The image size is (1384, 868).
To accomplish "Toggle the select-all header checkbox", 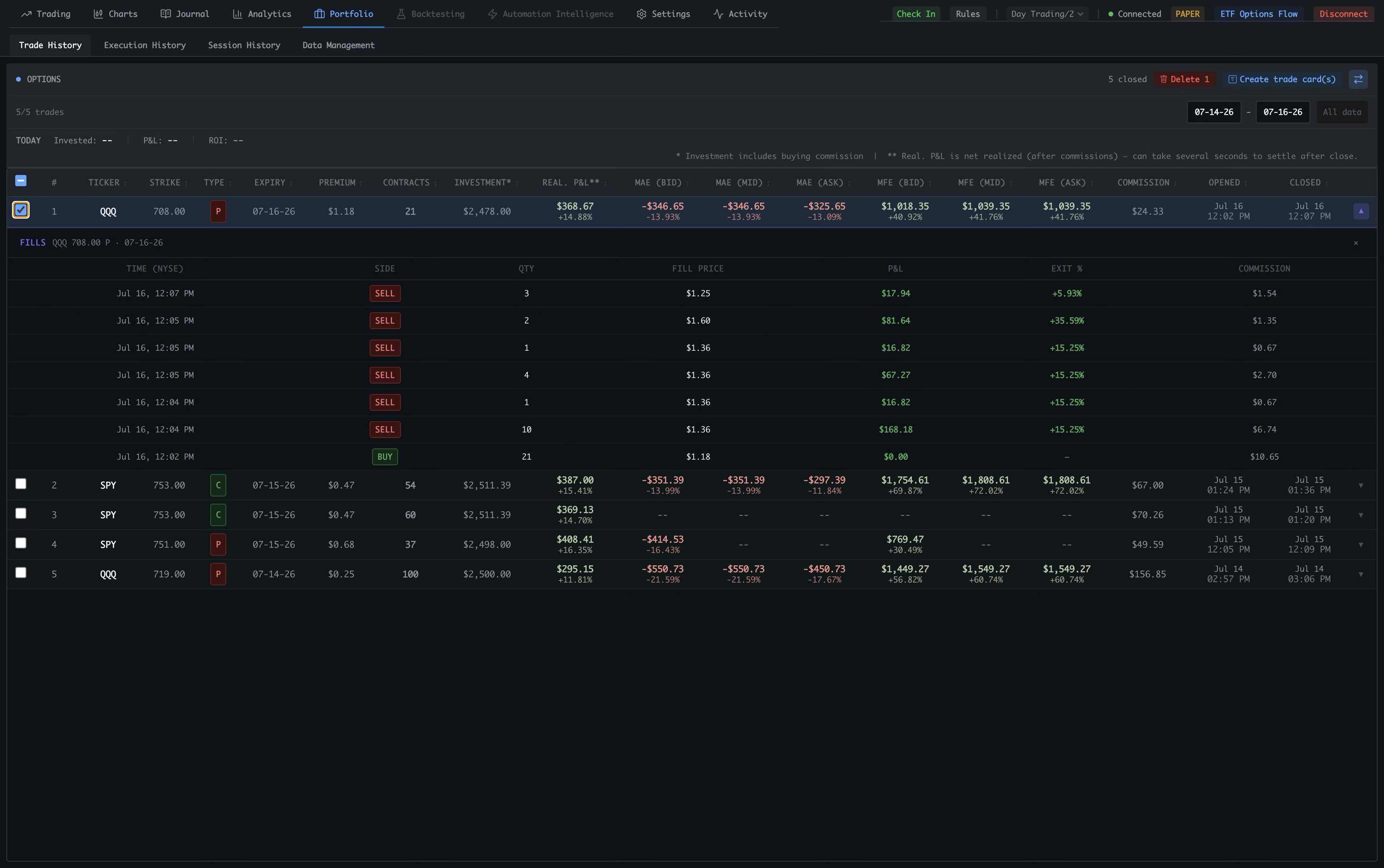I will pyautogui.click(x=21, y=181).
